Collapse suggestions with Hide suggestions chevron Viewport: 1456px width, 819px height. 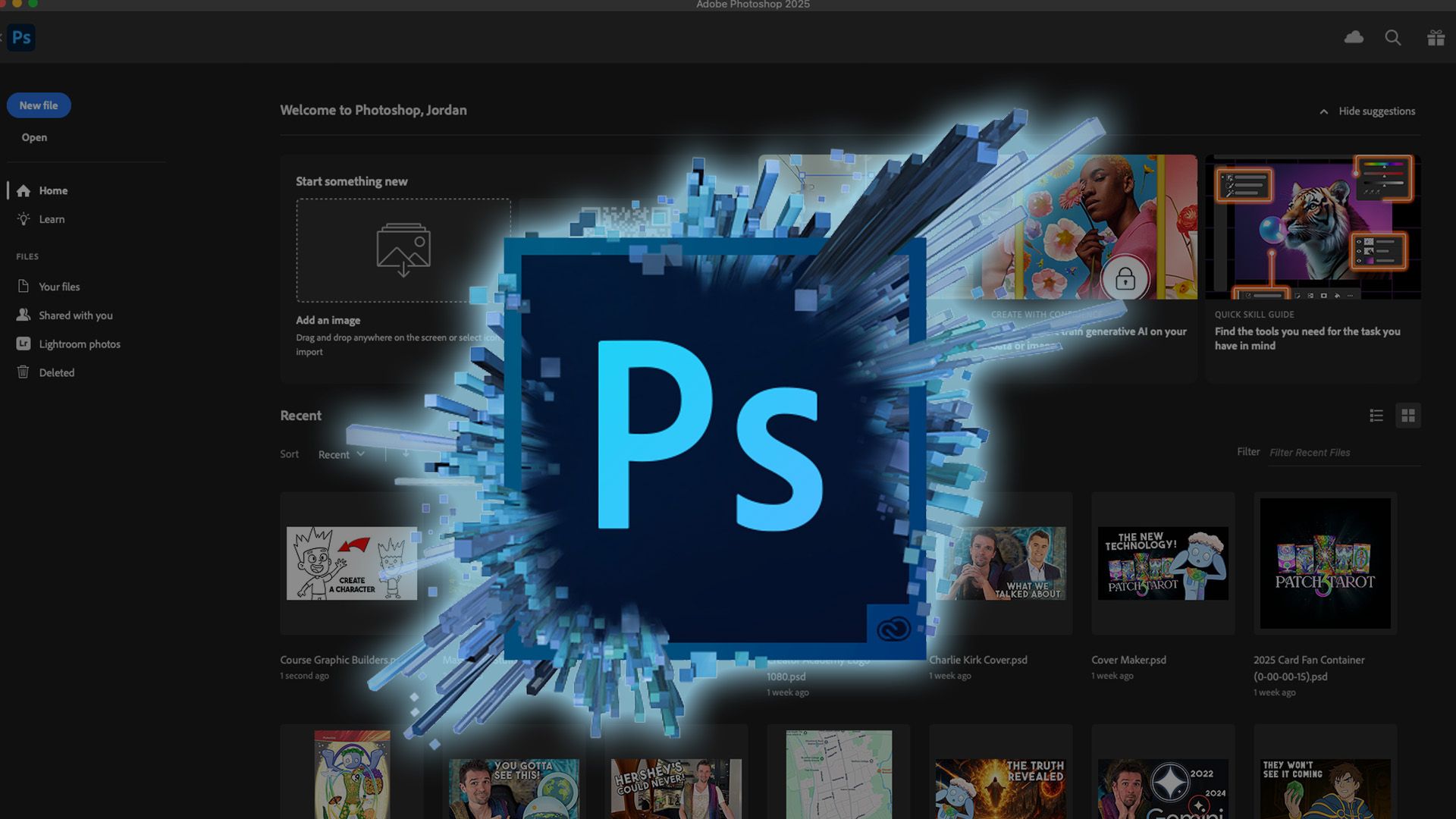[x=1324, y=111]
